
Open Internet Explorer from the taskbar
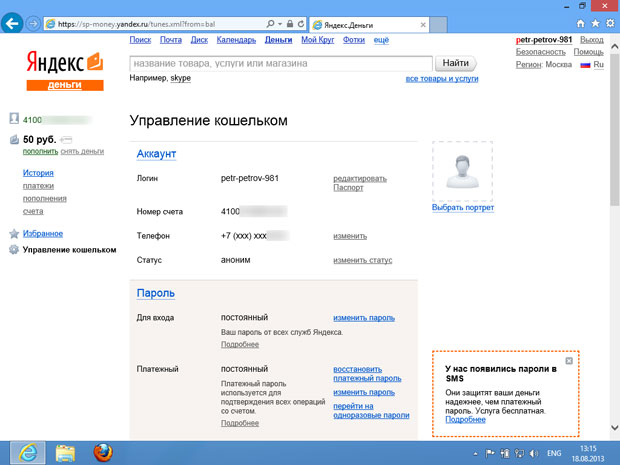28,453
